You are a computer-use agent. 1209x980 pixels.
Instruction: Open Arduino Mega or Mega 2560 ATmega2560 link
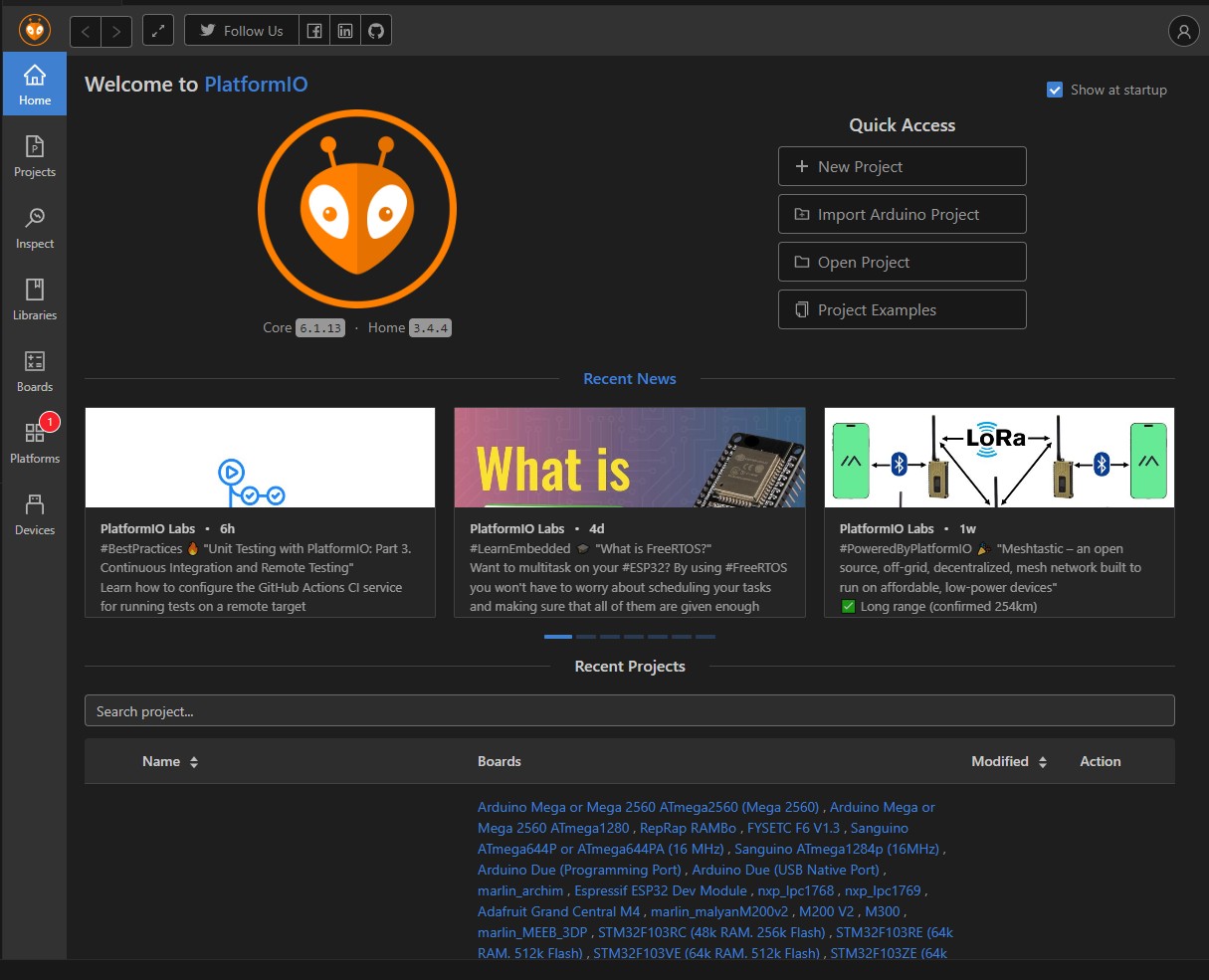coord(649,807)
